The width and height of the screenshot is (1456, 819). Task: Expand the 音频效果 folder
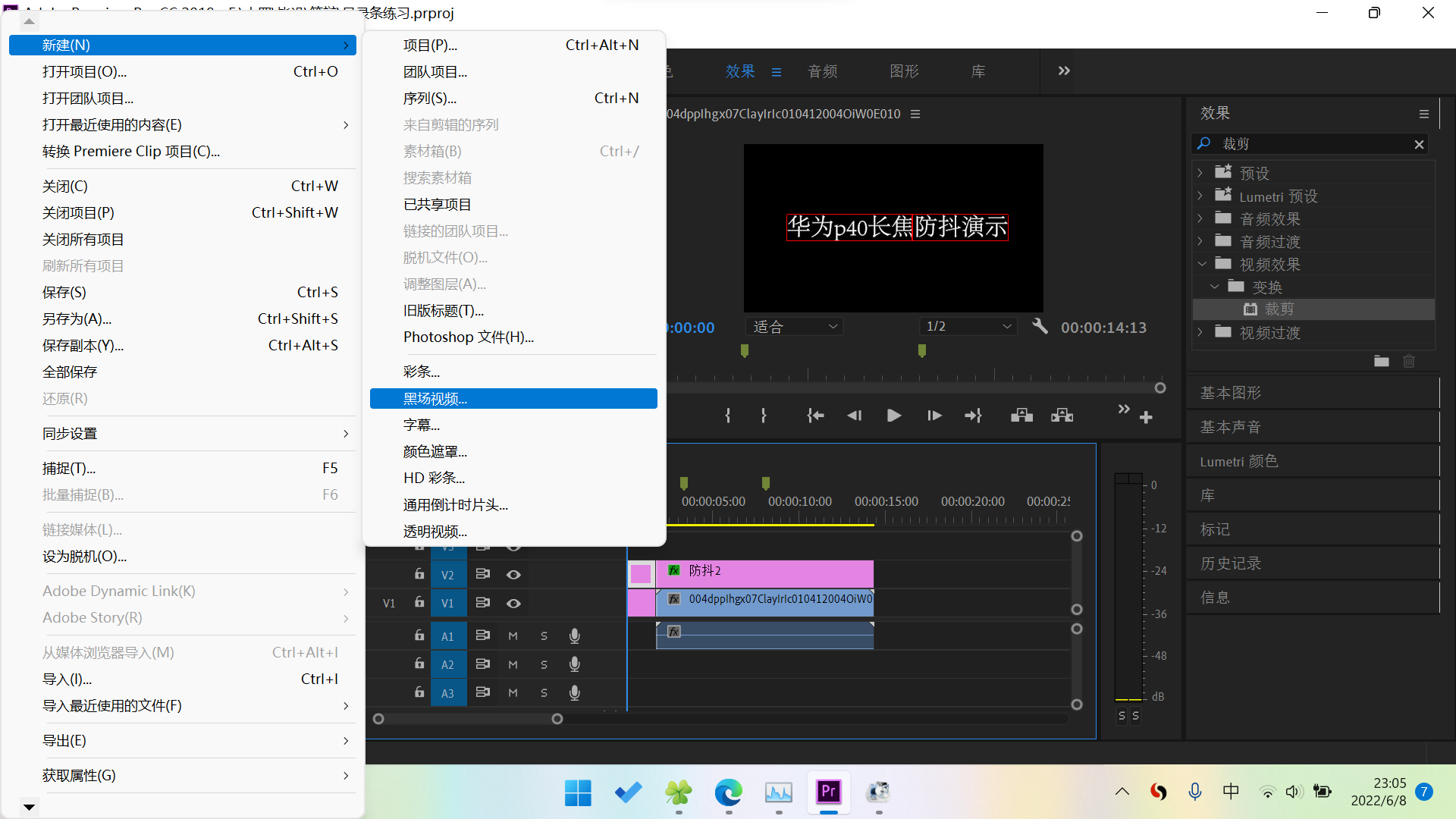[x=1200, y=219]
